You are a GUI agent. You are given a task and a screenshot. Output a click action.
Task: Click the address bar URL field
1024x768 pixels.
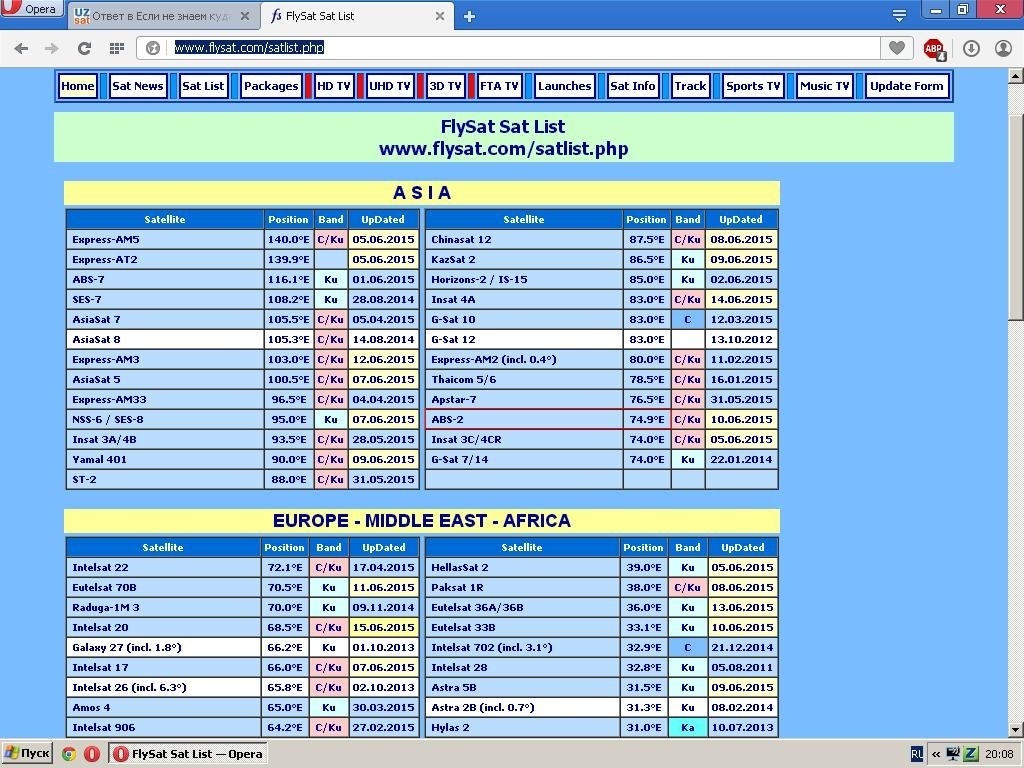[526, 48]
